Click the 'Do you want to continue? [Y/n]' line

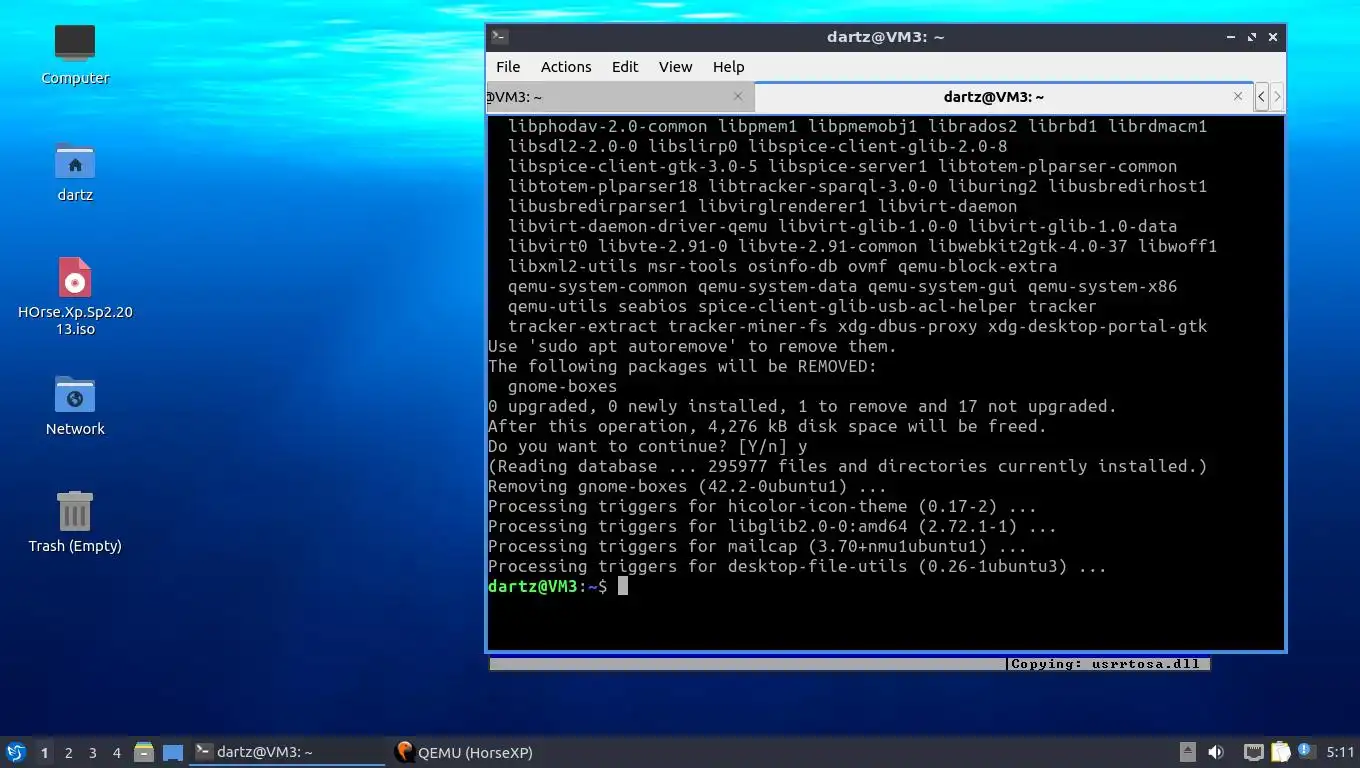coord(647,446)
